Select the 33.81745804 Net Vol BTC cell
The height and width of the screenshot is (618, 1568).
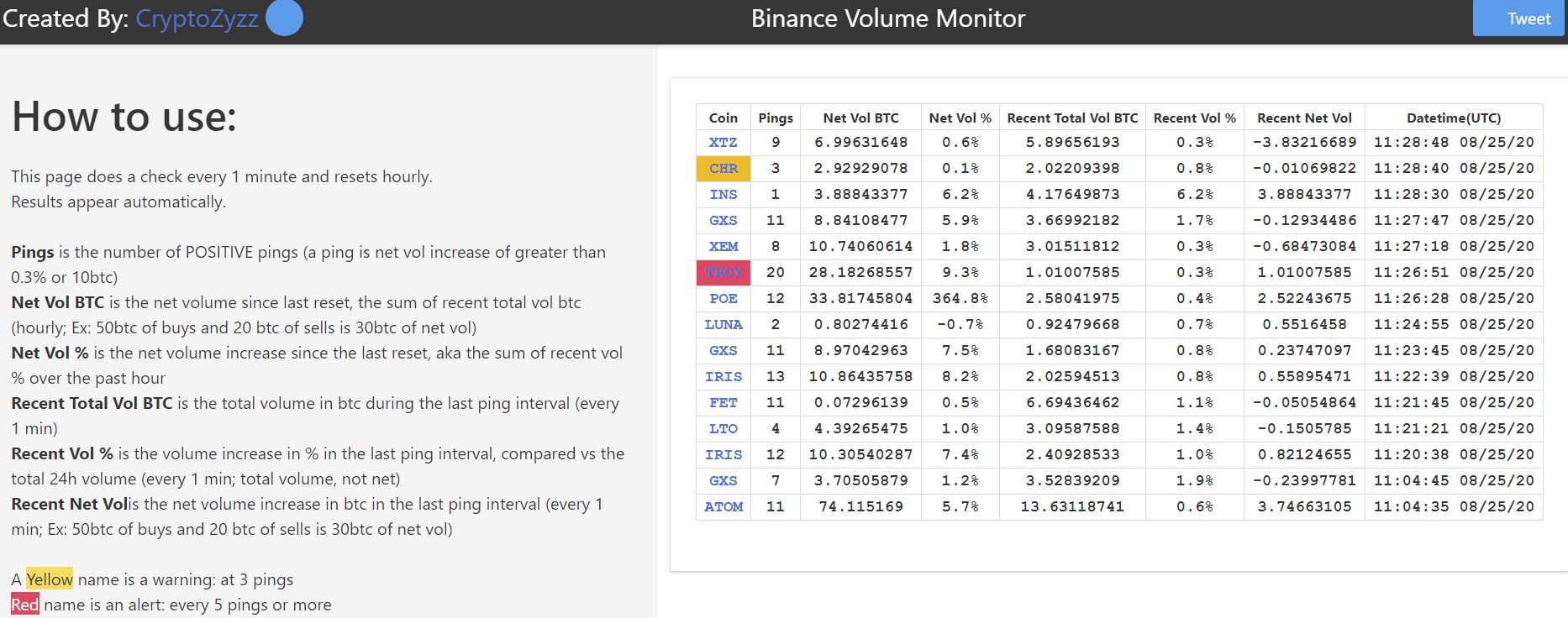coord(860,299)
